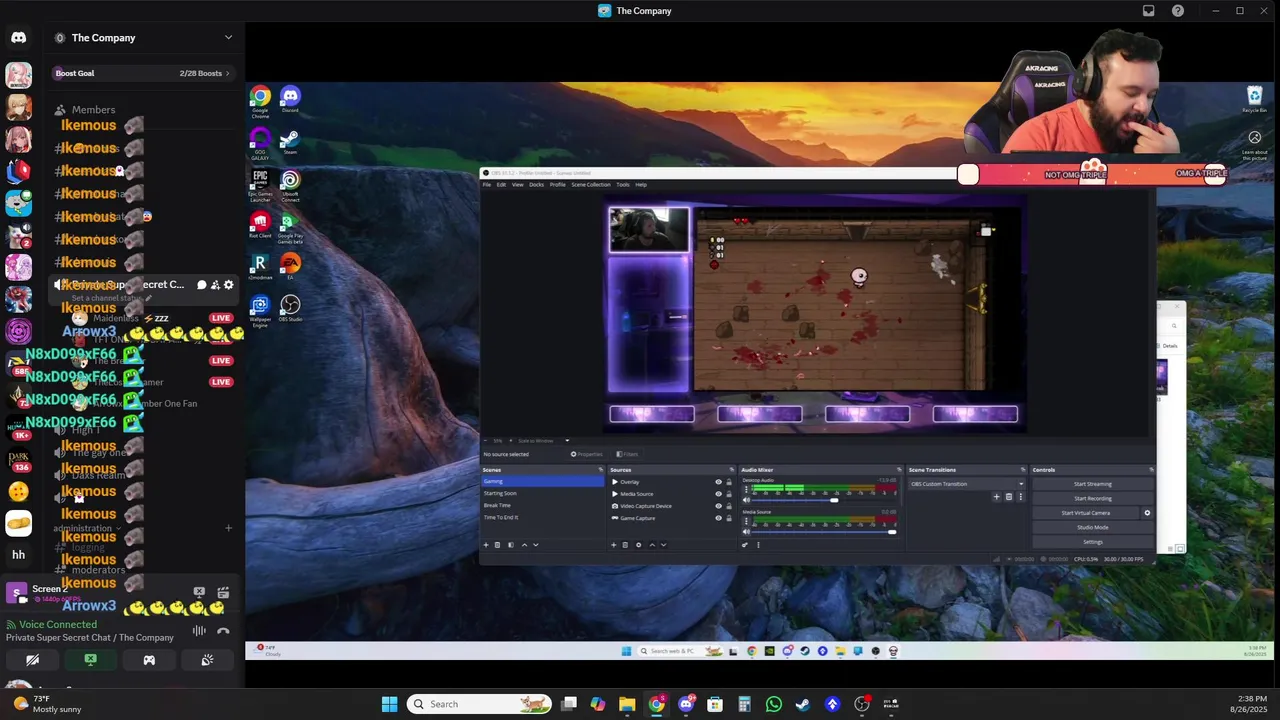Image resolution: width=1280 pixels, height=720 pixels.
Task: Toggle visibility of Media Source in OBS
Action: 718,494
